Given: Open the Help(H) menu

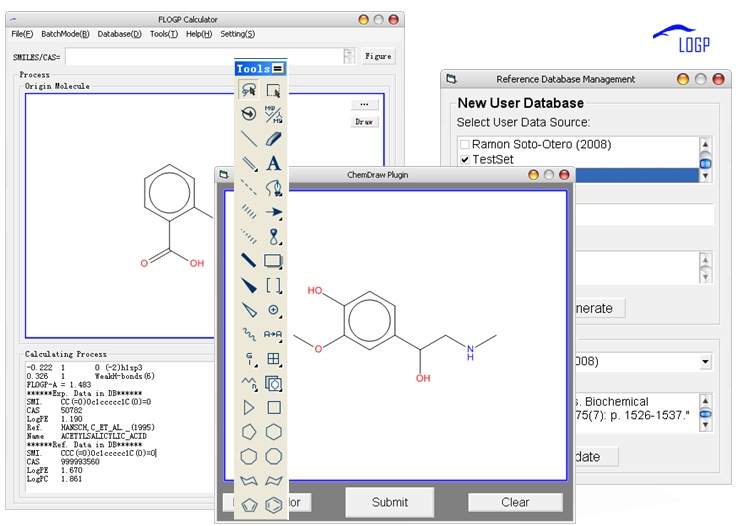Looking at the screenshot, I should [x=199, y=34].
